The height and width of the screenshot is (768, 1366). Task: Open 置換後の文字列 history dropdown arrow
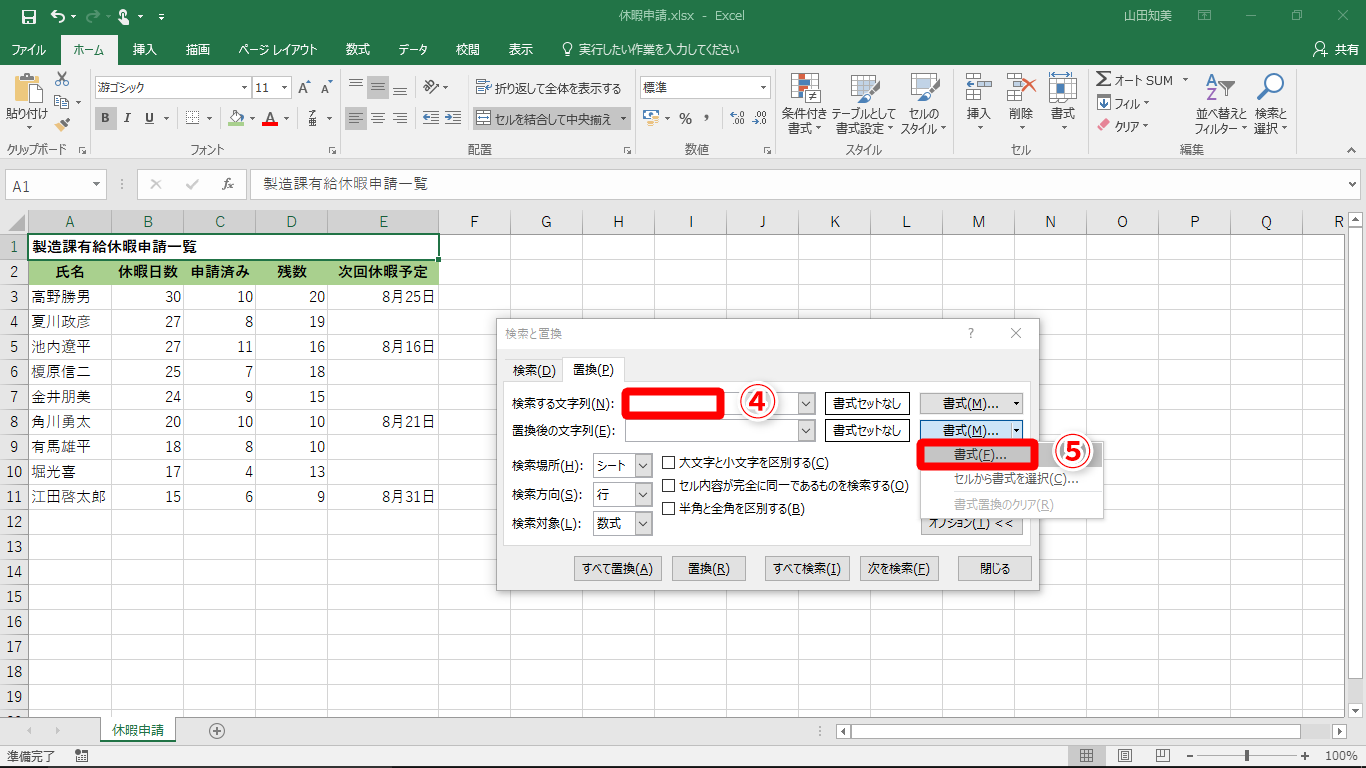[807, 430]
